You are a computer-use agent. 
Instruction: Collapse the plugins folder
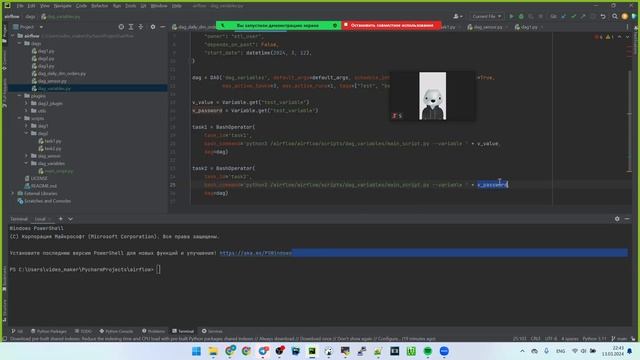click(x=19, y=96)
